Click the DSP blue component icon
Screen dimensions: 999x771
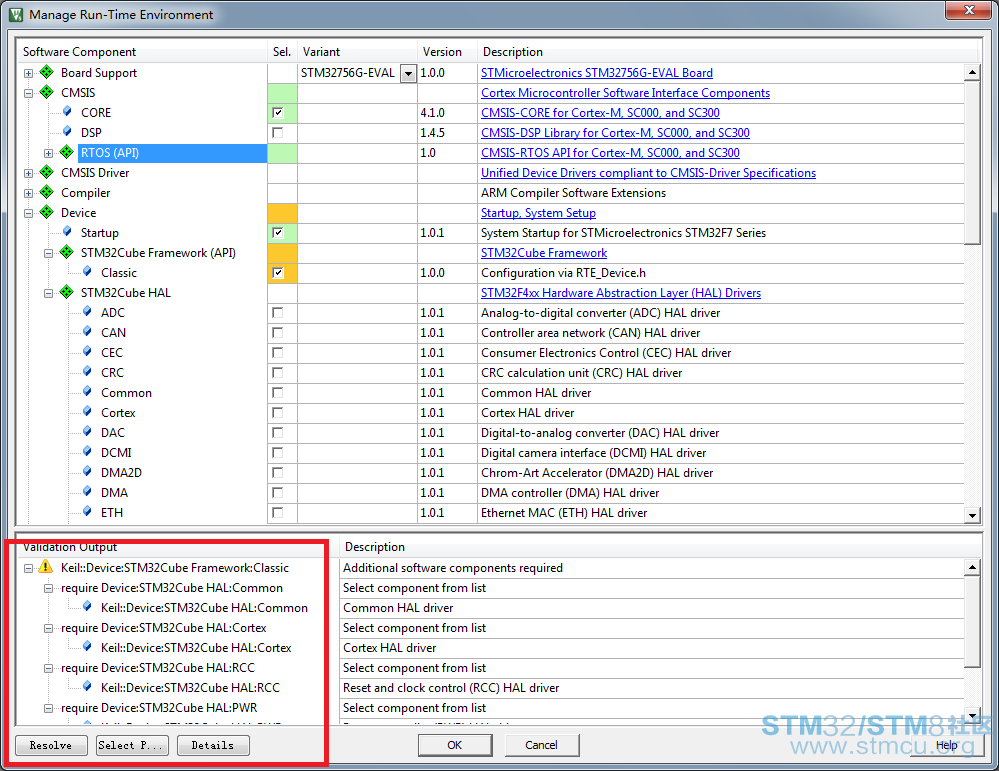click(67, 131)
